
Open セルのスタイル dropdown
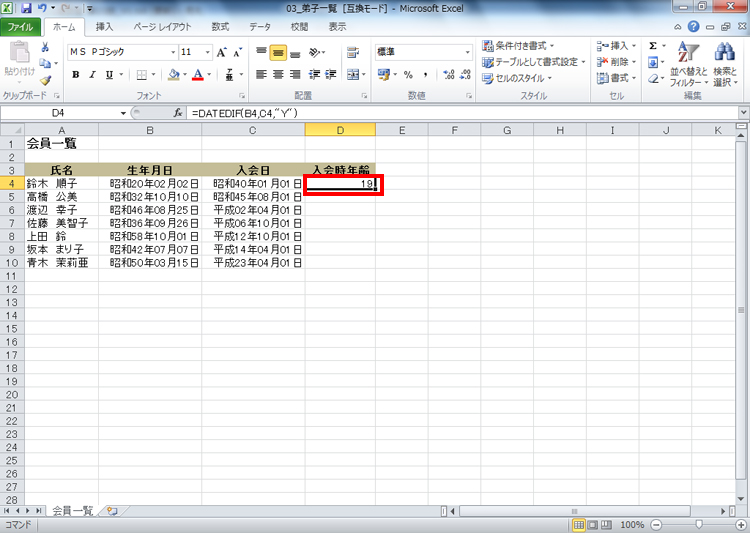pos(517,78)
